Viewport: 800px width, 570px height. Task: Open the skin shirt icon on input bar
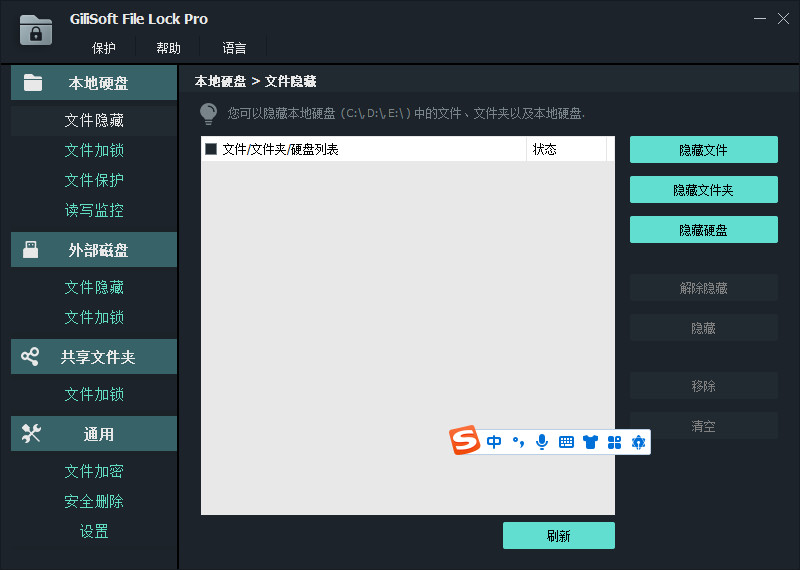(590, 442)
